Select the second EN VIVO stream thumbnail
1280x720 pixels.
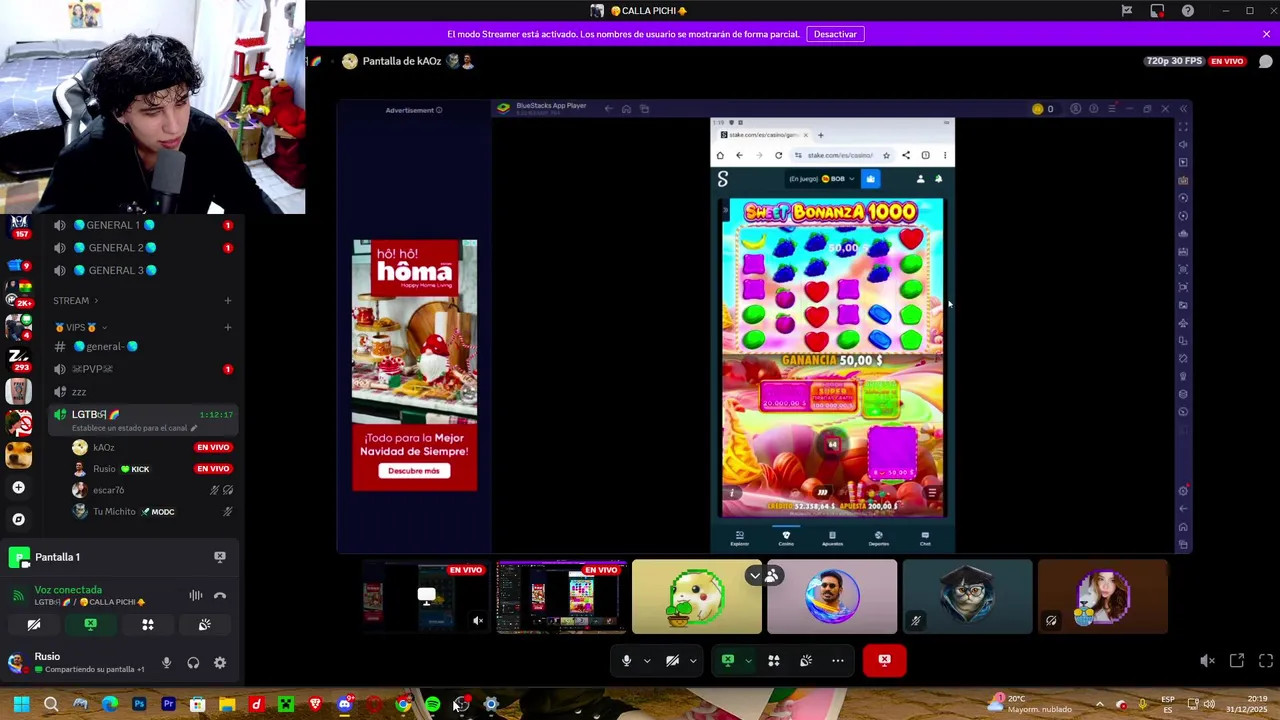pos(561,597)
